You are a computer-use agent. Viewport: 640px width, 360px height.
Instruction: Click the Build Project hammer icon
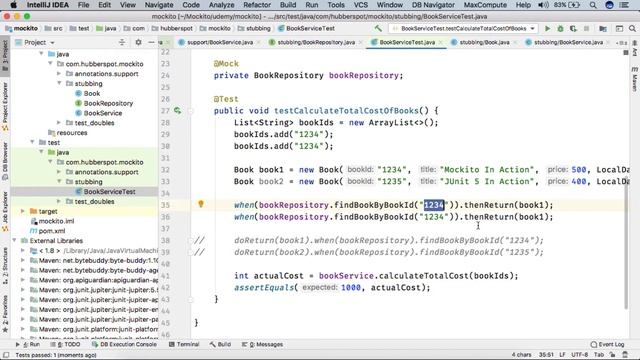coord(378,29)
